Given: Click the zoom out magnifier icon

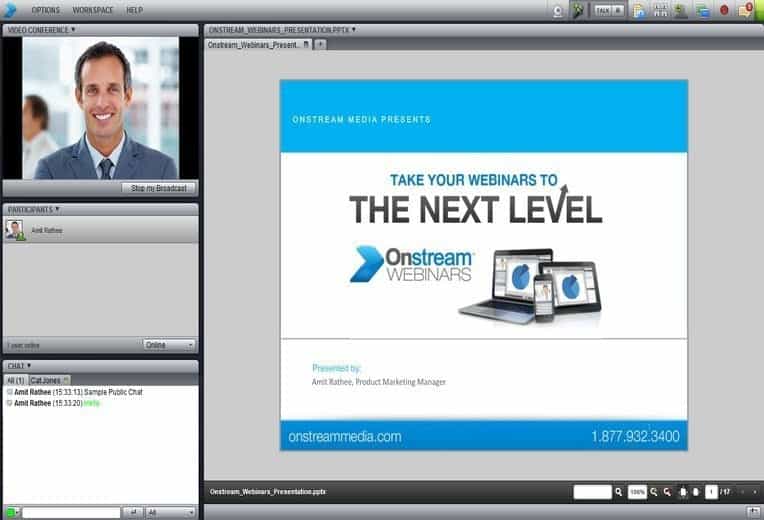Looking at the screenshot, I should tap(668, 492).
